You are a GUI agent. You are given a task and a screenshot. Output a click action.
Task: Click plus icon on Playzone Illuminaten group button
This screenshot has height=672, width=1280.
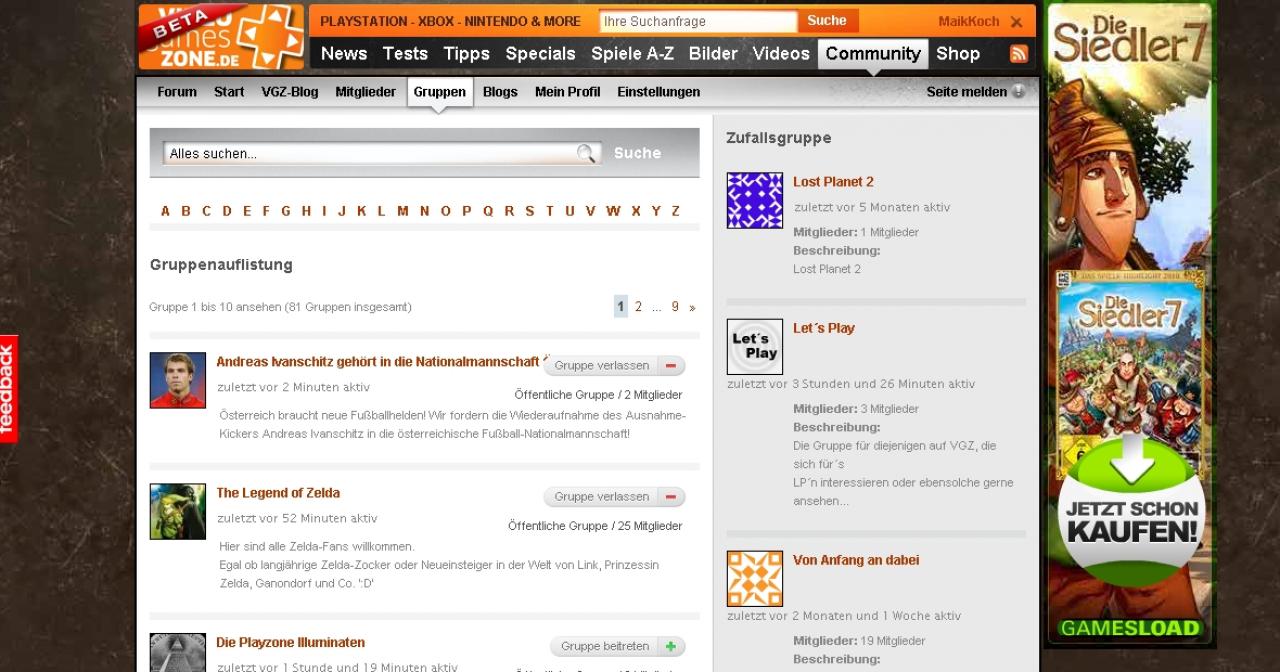[x=671, y=646]
